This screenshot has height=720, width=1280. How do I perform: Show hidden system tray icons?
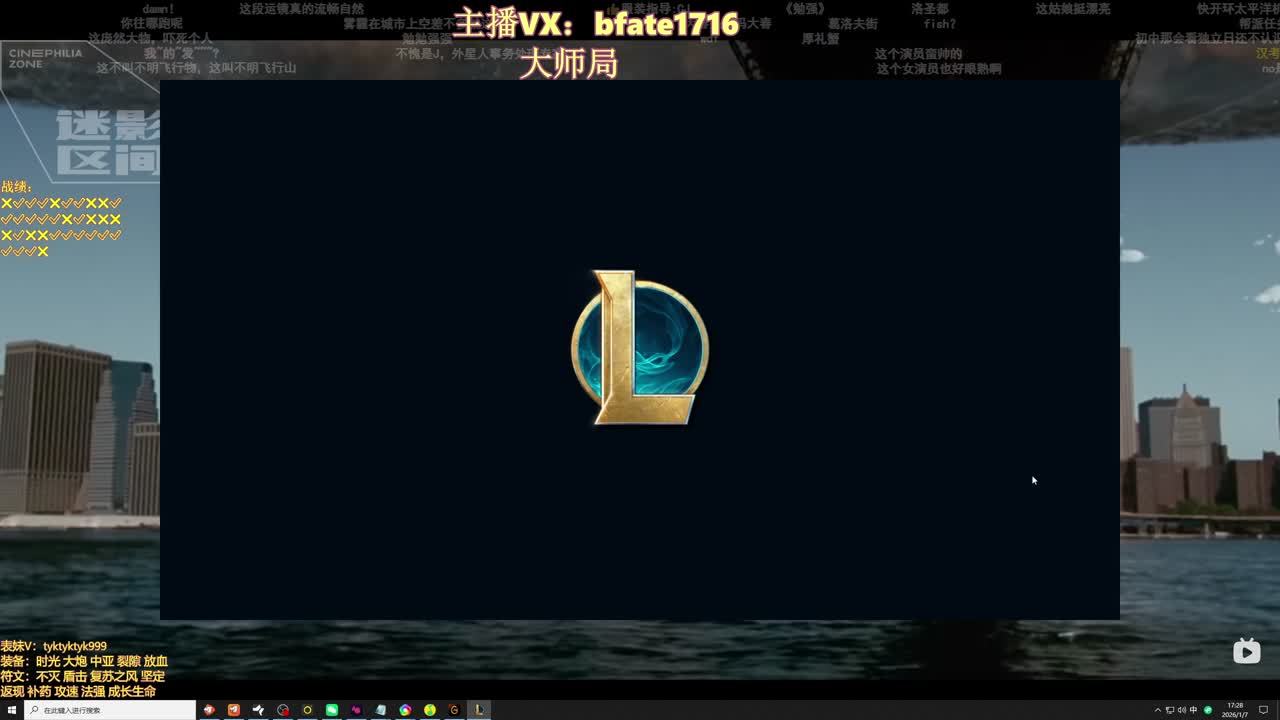pos(1158,710)
